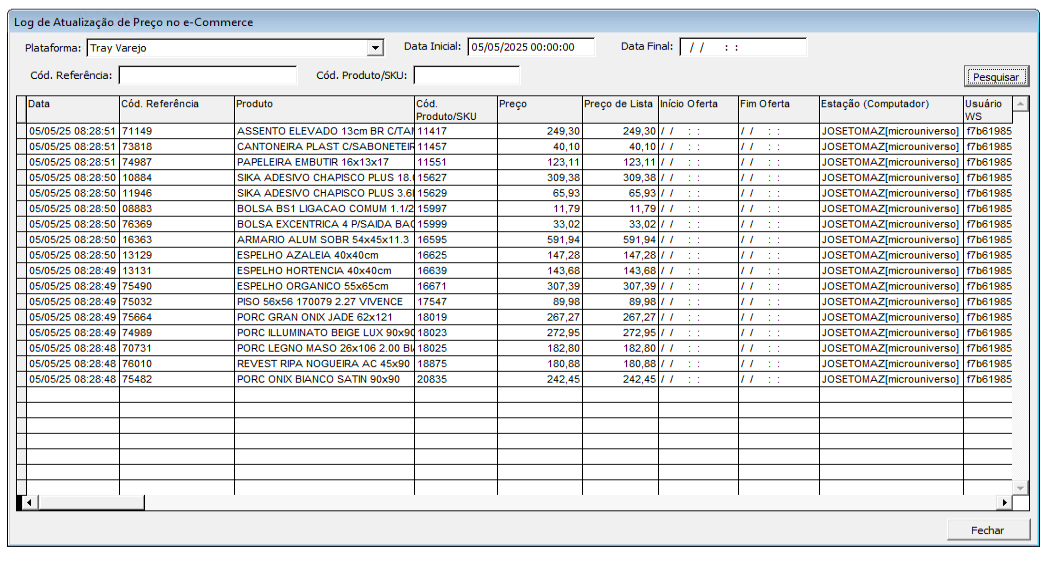Click the Início Oferta column header
1059x561 pixels.
click(698, 109)
